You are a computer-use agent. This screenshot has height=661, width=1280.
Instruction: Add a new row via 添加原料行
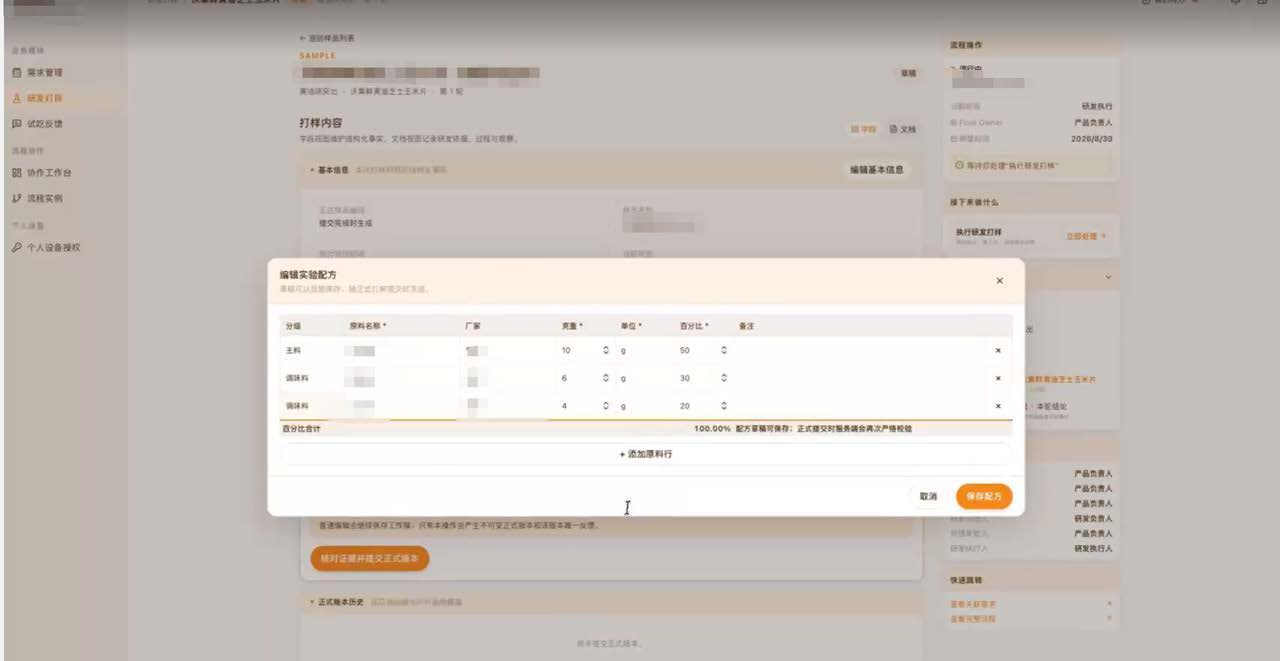pyautogui.click(x=646, y=454)
